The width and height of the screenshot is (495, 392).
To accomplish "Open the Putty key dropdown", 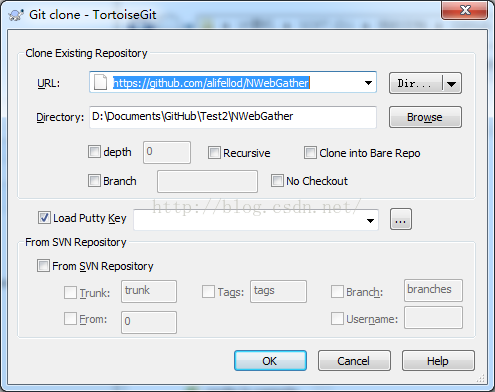I will coord(370,220).
